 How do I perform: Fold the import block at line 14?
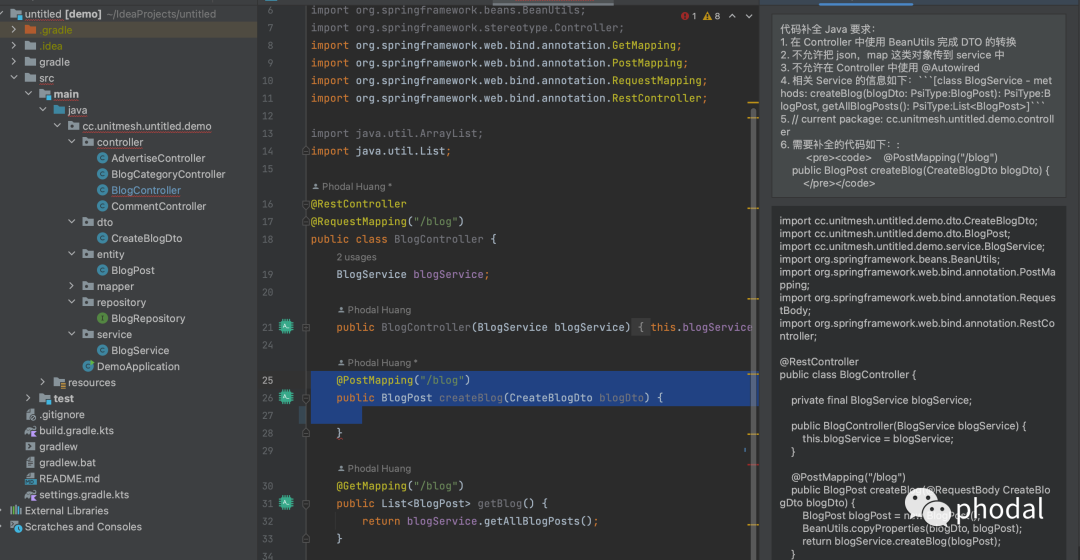click(306, 151)
